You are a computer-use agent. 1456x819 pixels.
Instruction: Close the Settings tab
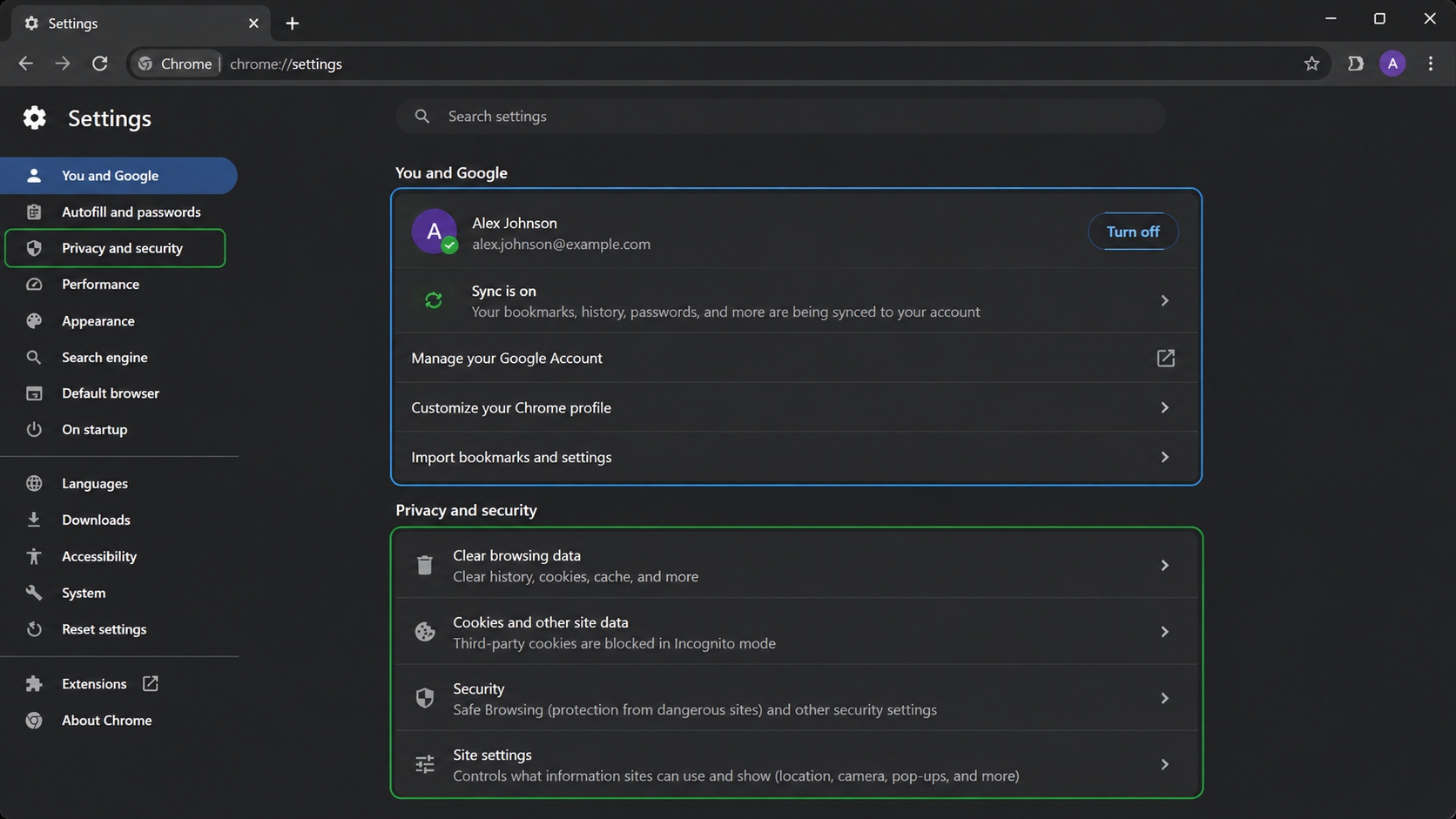[253, 23]
